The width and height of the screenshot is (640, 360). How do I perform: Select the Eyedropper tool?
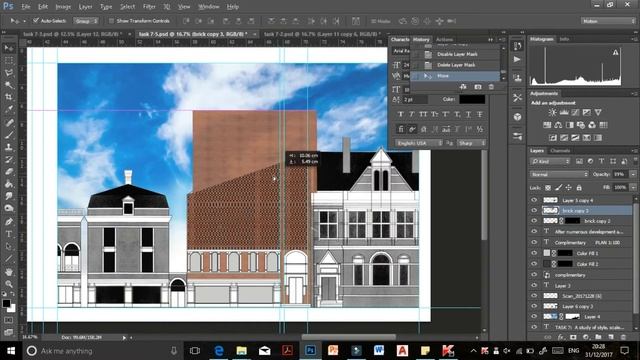pos(9,109)
